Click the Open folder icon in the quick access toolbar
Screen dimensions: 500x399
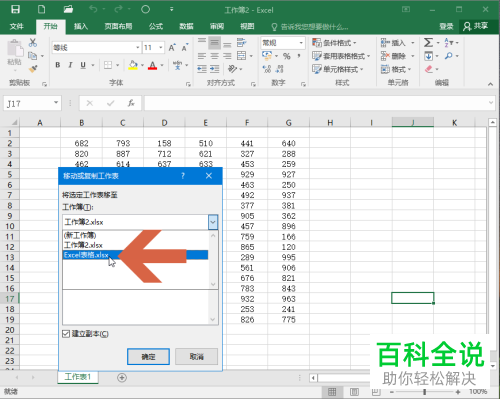tap(68, 9)
